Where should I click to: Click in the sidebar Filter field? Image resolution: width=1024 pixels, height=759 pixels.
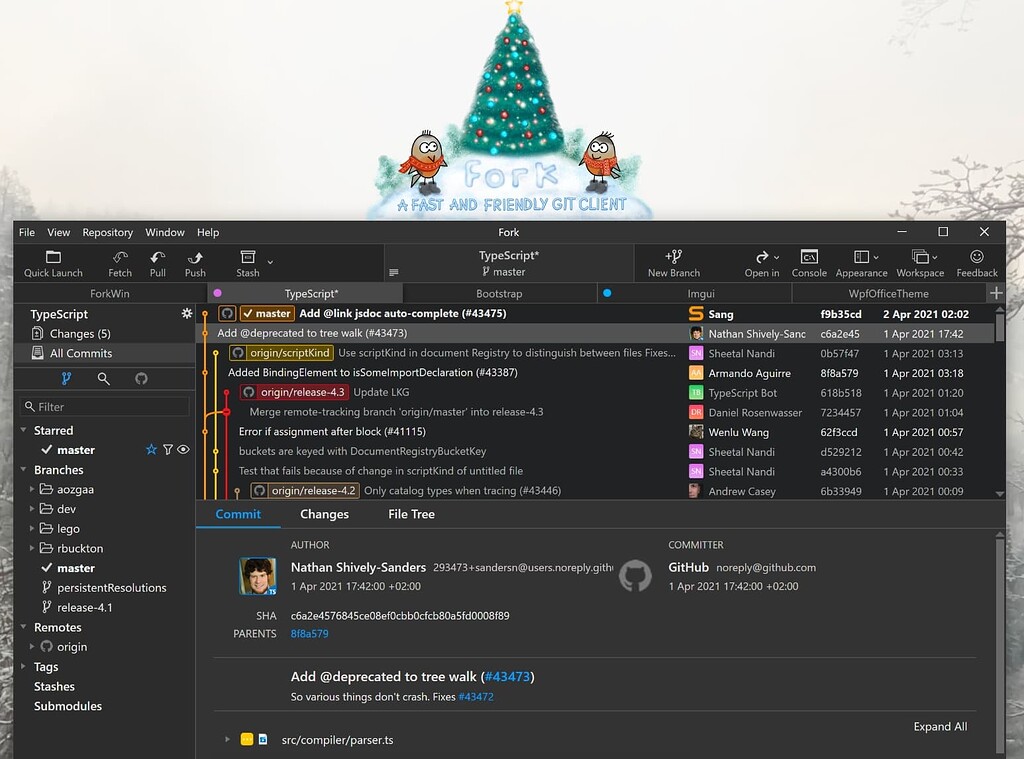(x=104, y=406)
